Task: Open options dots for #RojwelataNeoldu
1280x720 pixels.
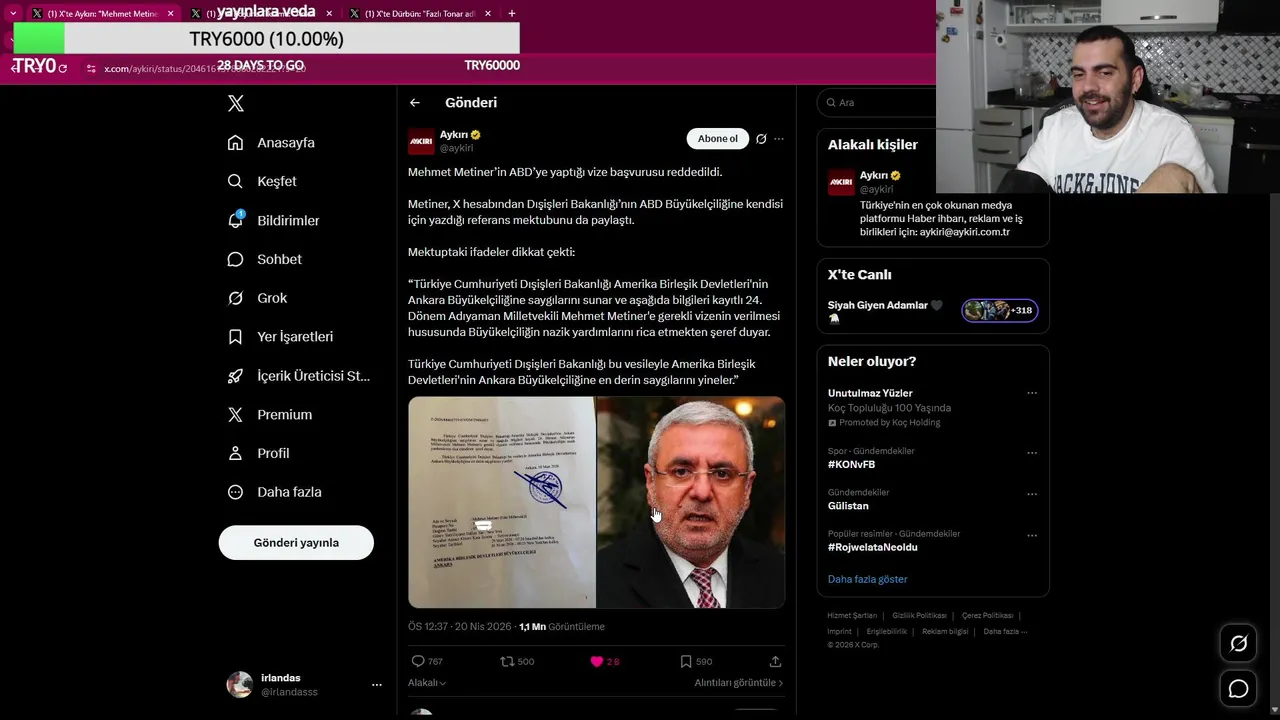Action: 1032,535
